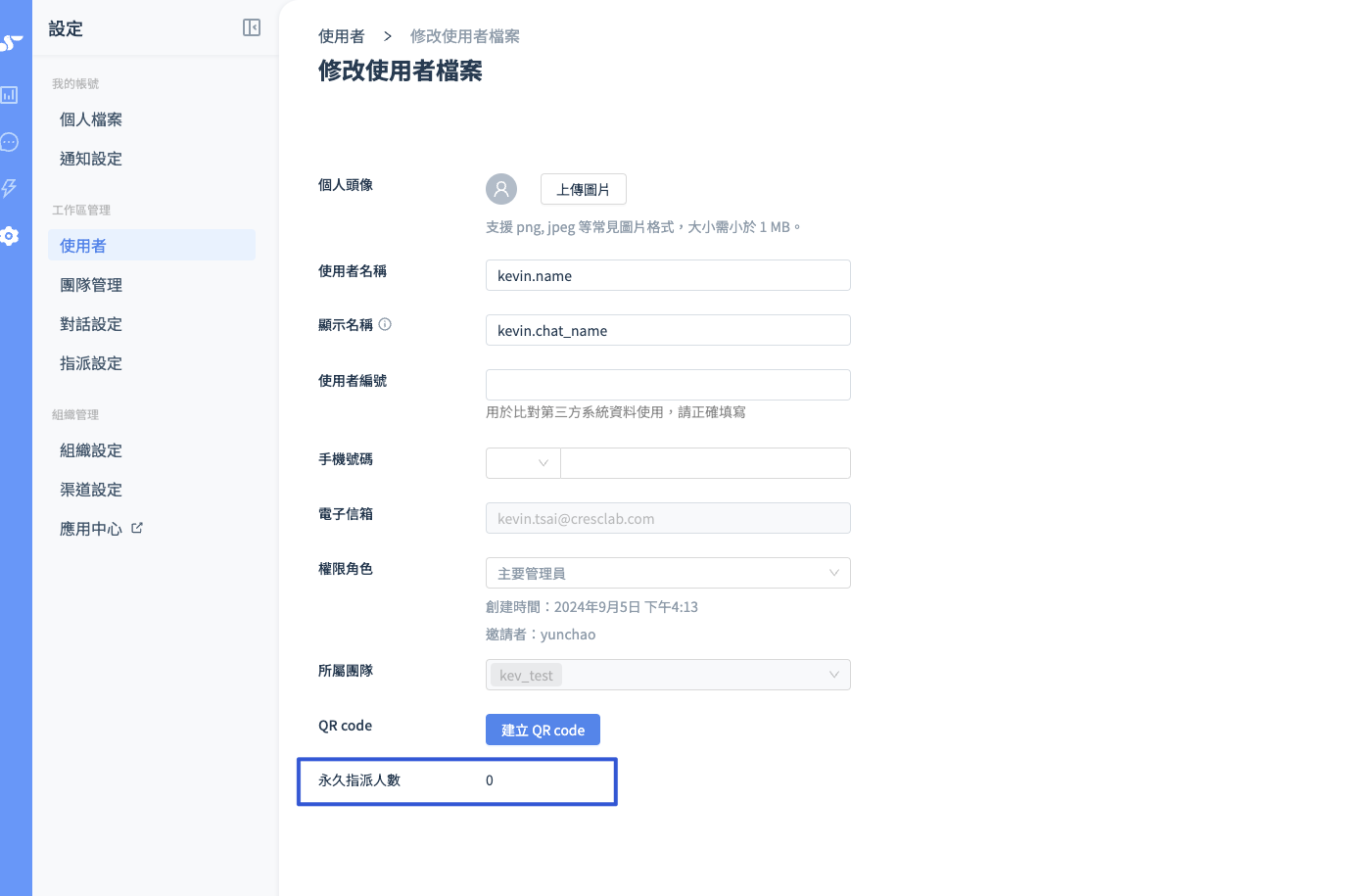1371x896 pixels.
Task: Click the 使用者 breadcrumb link
Action: tap(342, 36)
